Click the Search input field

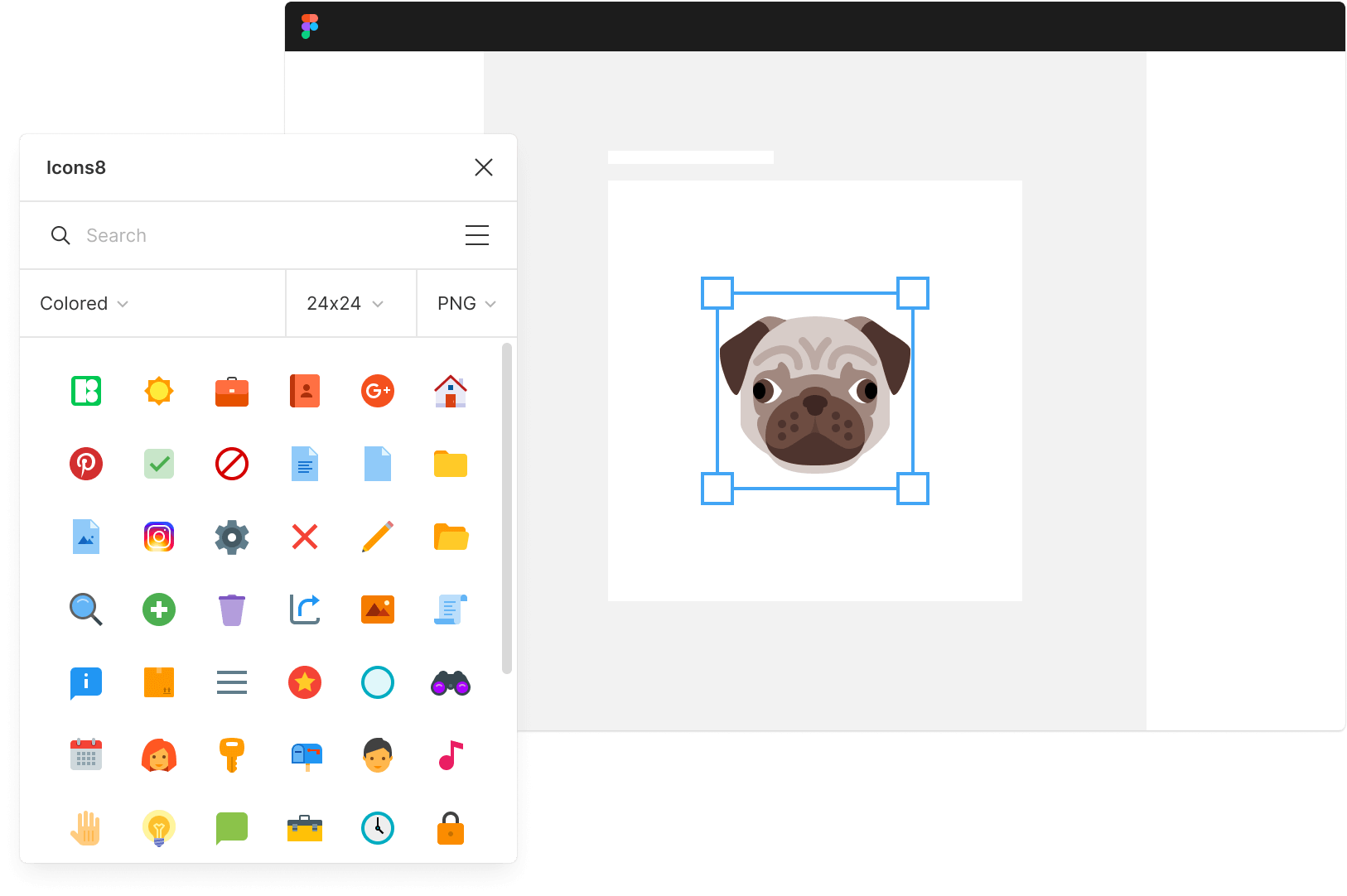pos(249,235)
